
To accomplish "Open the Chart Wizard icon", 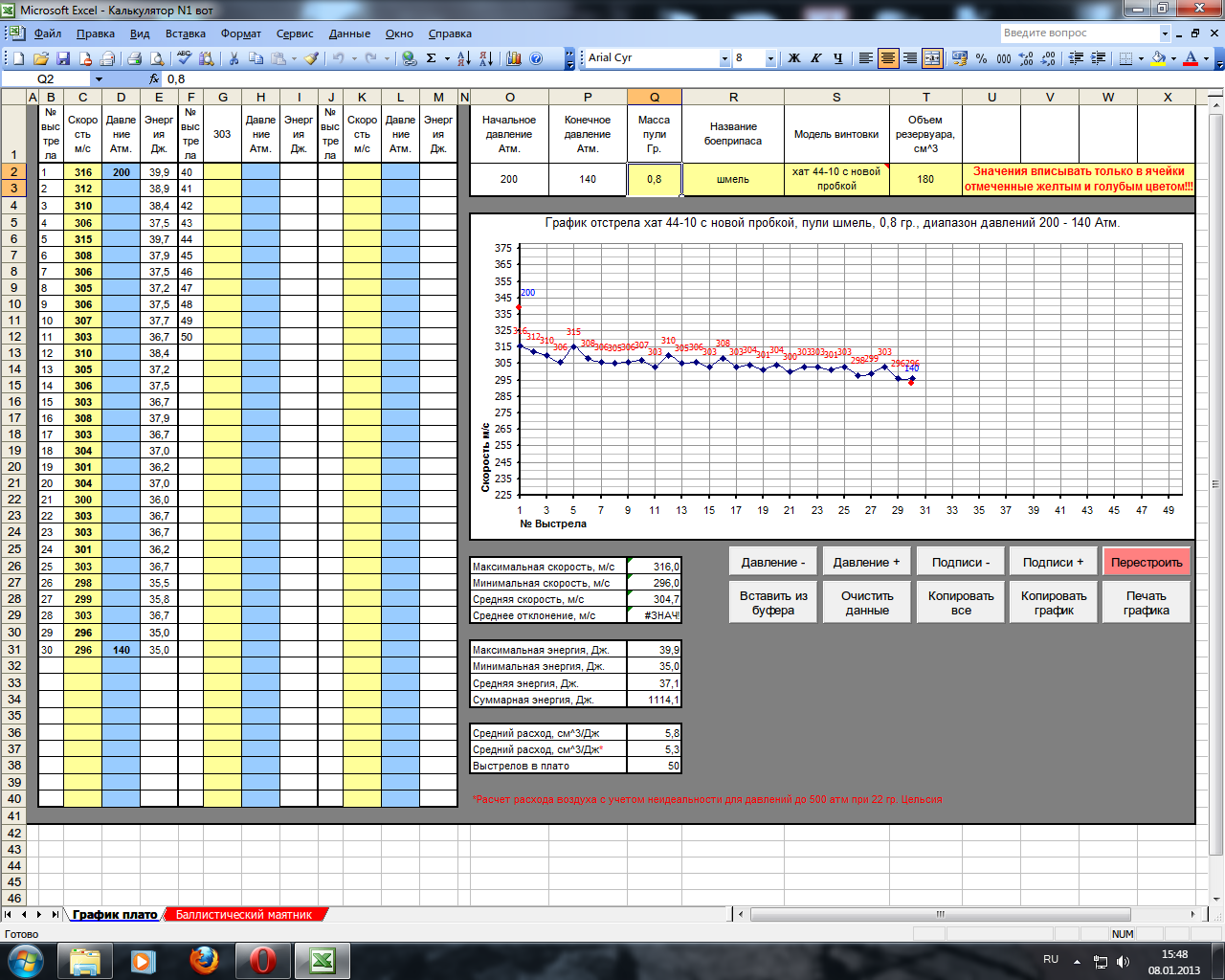I will 514,58.
